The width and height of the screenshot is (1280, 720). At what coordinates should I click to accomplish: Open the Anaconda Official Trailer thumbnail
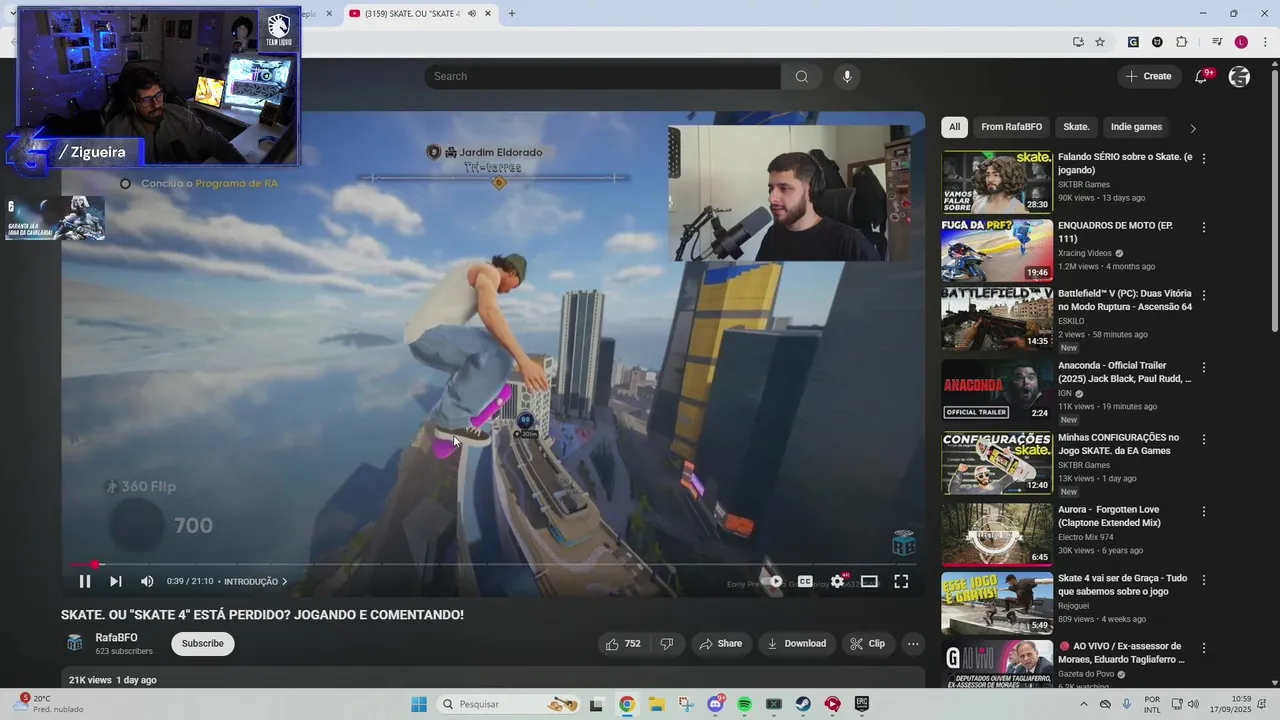click(997, 391)
